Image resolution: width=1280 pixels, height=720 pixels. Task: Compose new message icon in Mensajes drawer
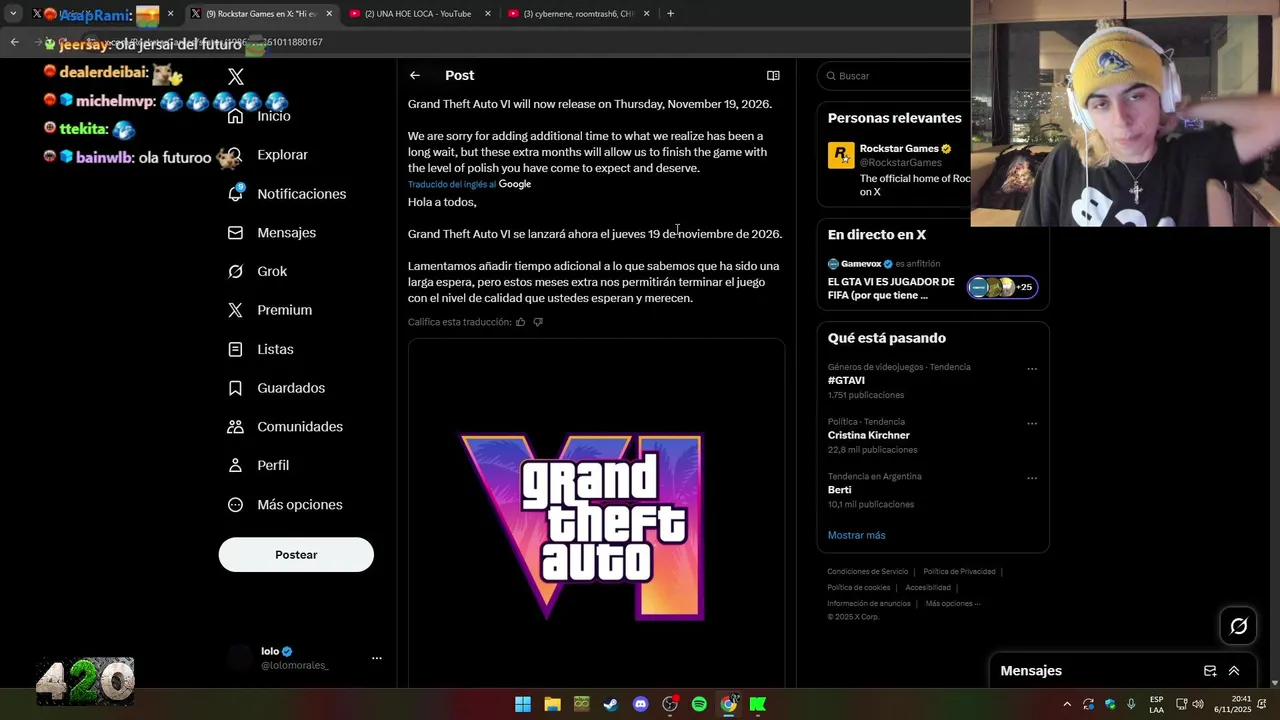pos(1210,671)
